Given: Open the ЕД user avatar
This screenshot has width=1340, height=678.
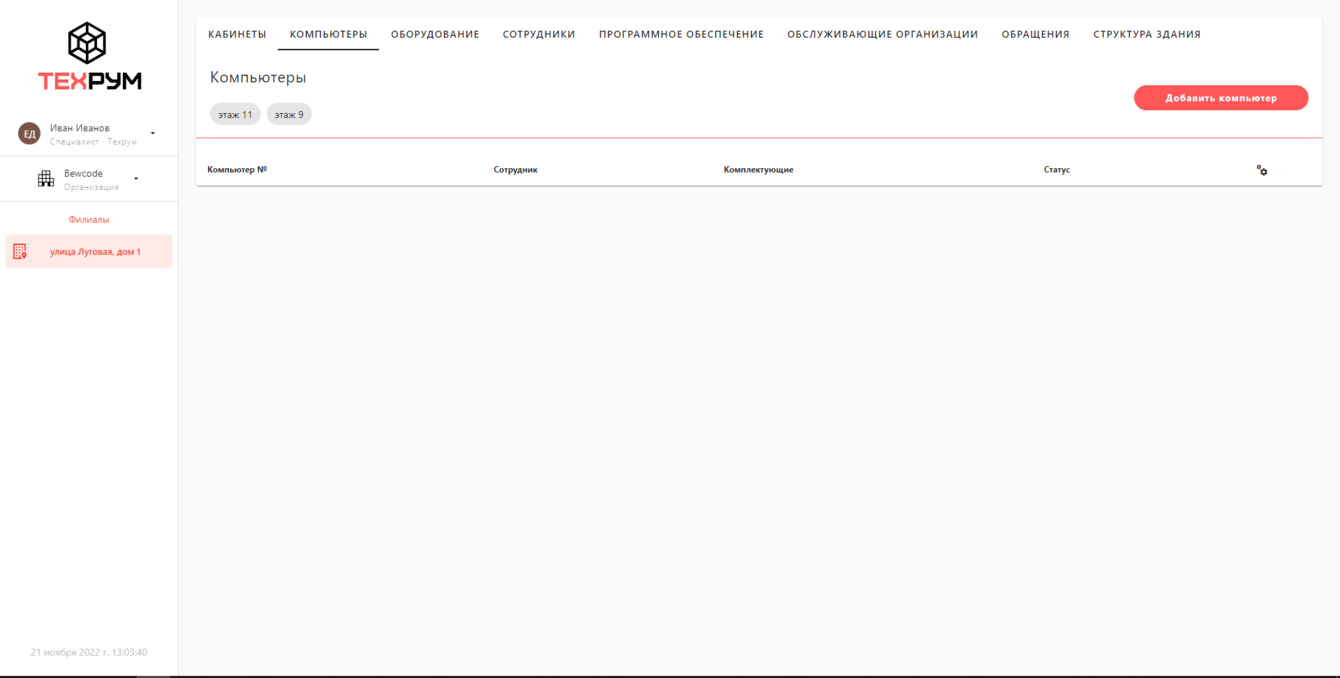Looking at the screenshot, I should [x=29, y=132].
